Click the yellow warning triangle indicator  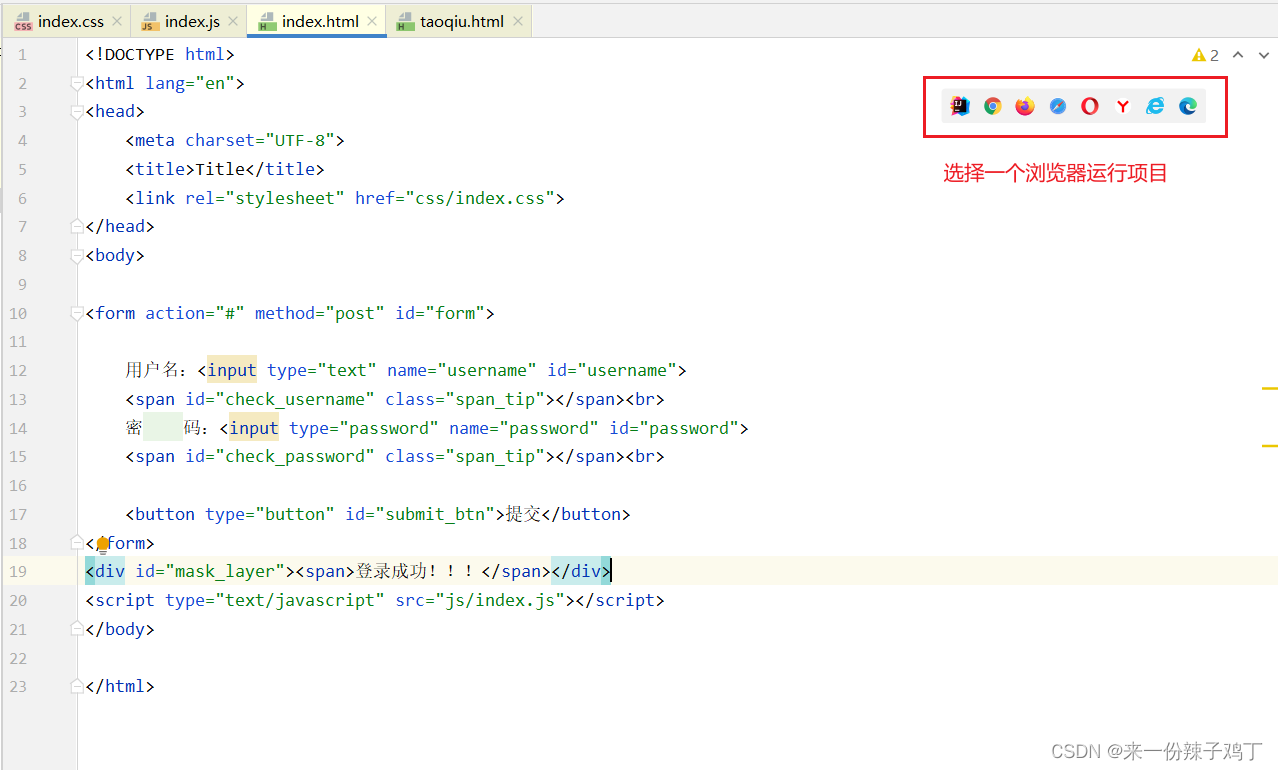pyautogui.click(x=1199, y=55)
